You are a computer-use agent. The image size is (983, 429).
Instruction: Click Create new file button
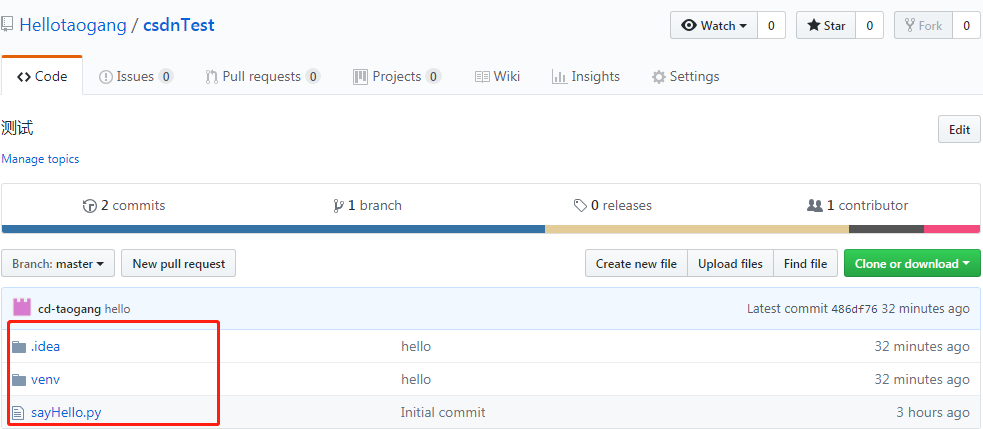point(636,263)
